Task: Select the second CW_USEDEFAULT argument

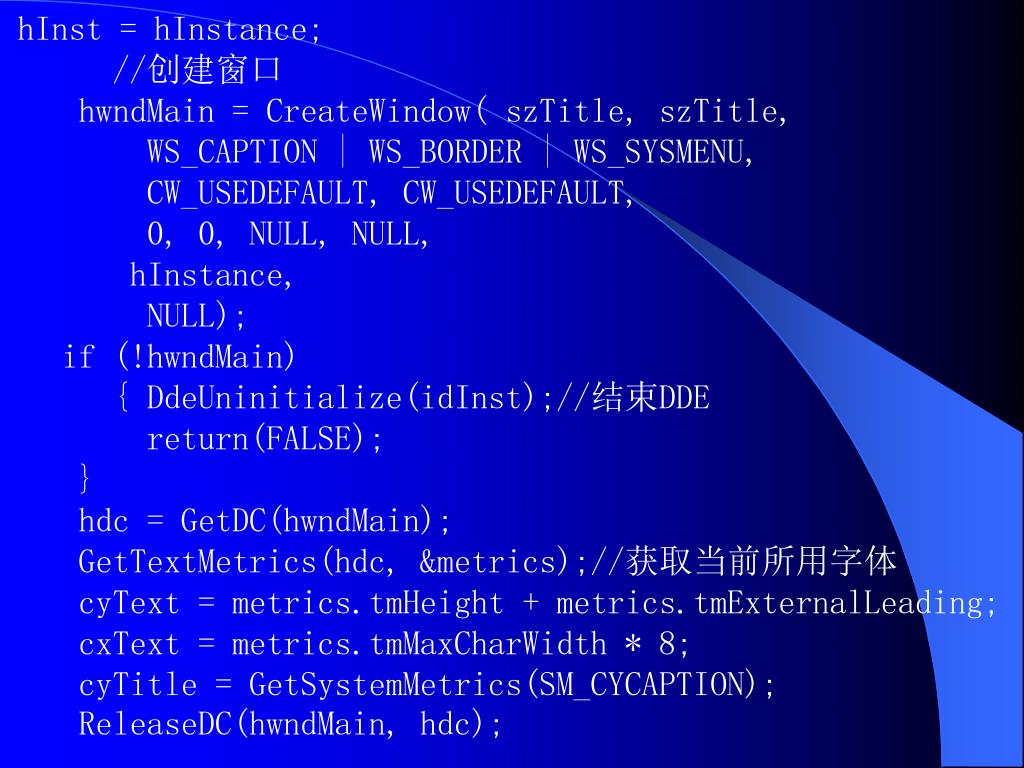Action: (x=513, y=193)
